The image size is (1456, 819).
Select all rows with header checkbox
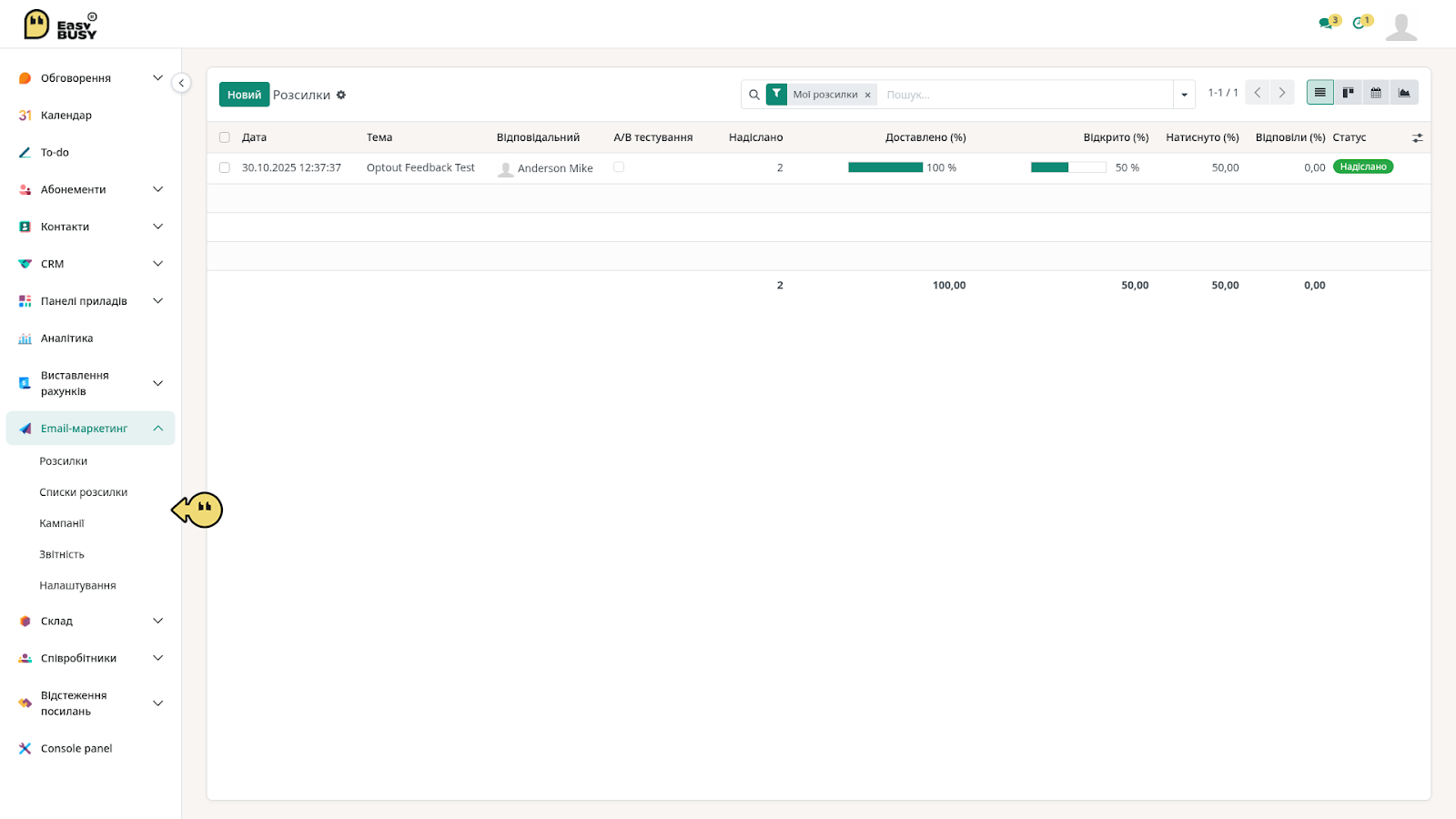click(225, 137)
